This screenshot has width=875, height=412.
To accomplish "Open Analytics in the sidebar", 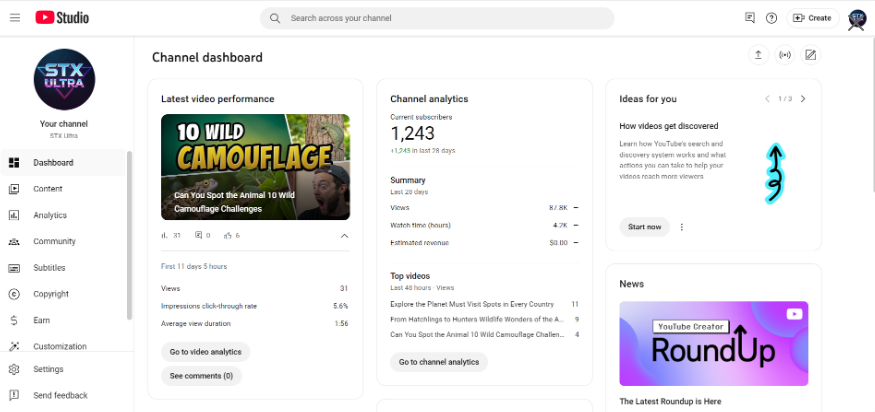I will (63, 215).
